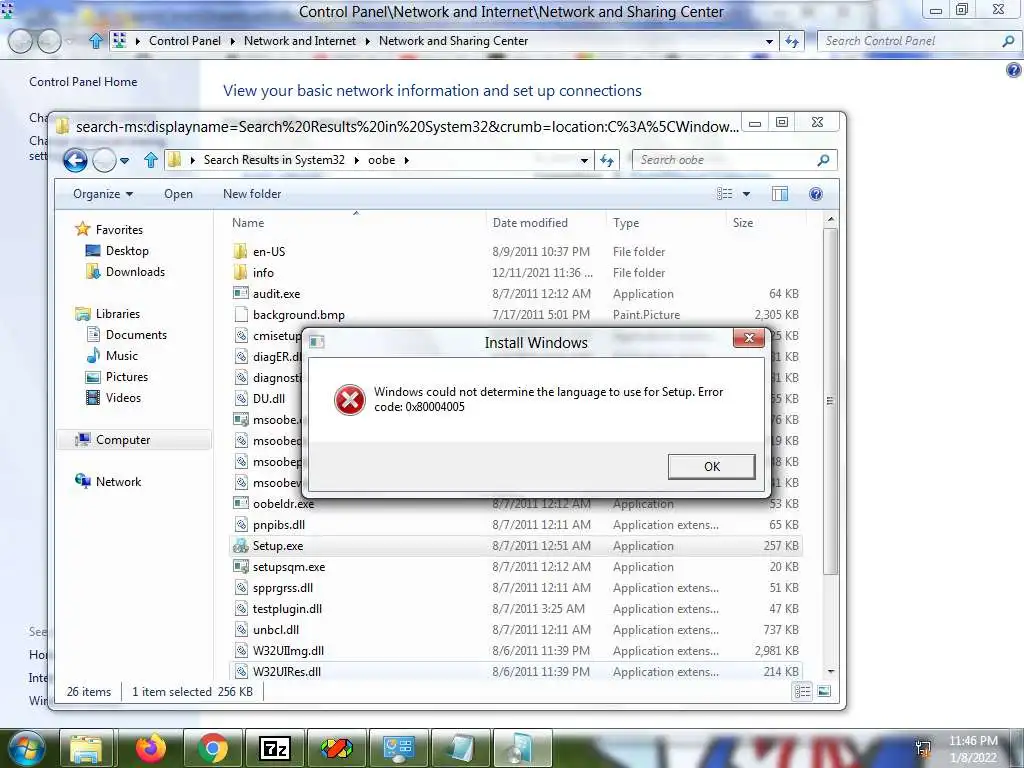Go up one folder level in Explorer
1024x768 pixels.
click(151, 160)
